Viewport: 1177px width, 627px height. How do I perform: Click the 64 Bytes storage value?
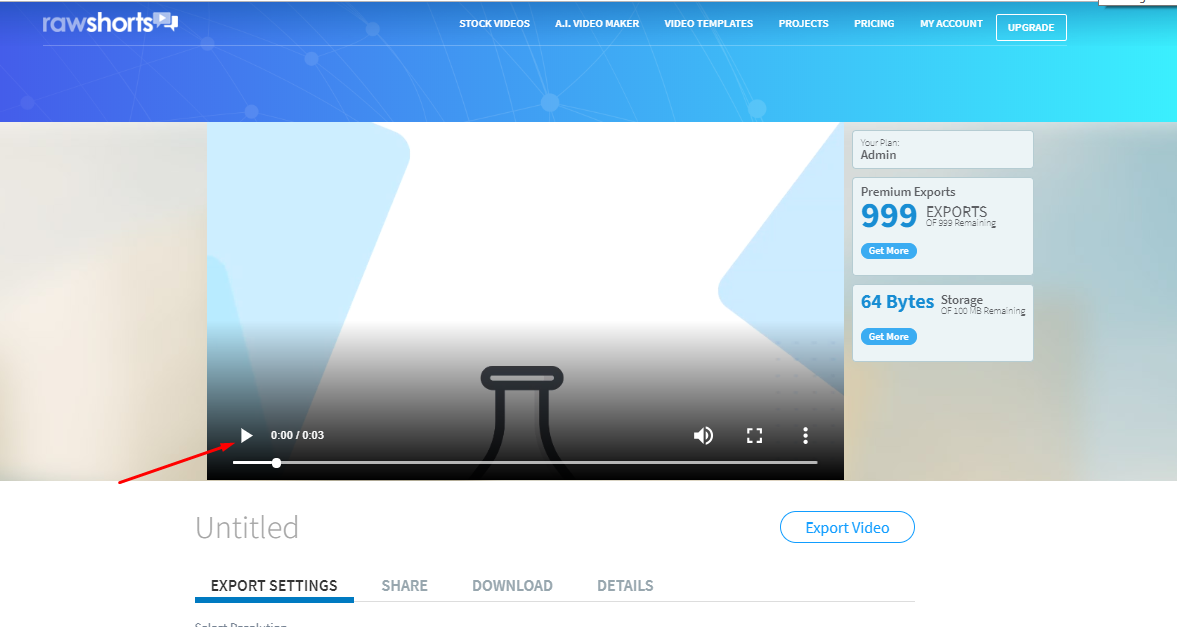(898, 302)
